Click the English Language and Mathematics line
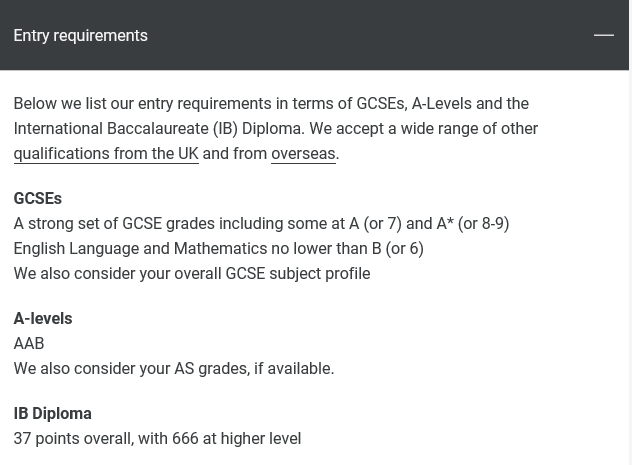632x465 pixels. [218, 248]
